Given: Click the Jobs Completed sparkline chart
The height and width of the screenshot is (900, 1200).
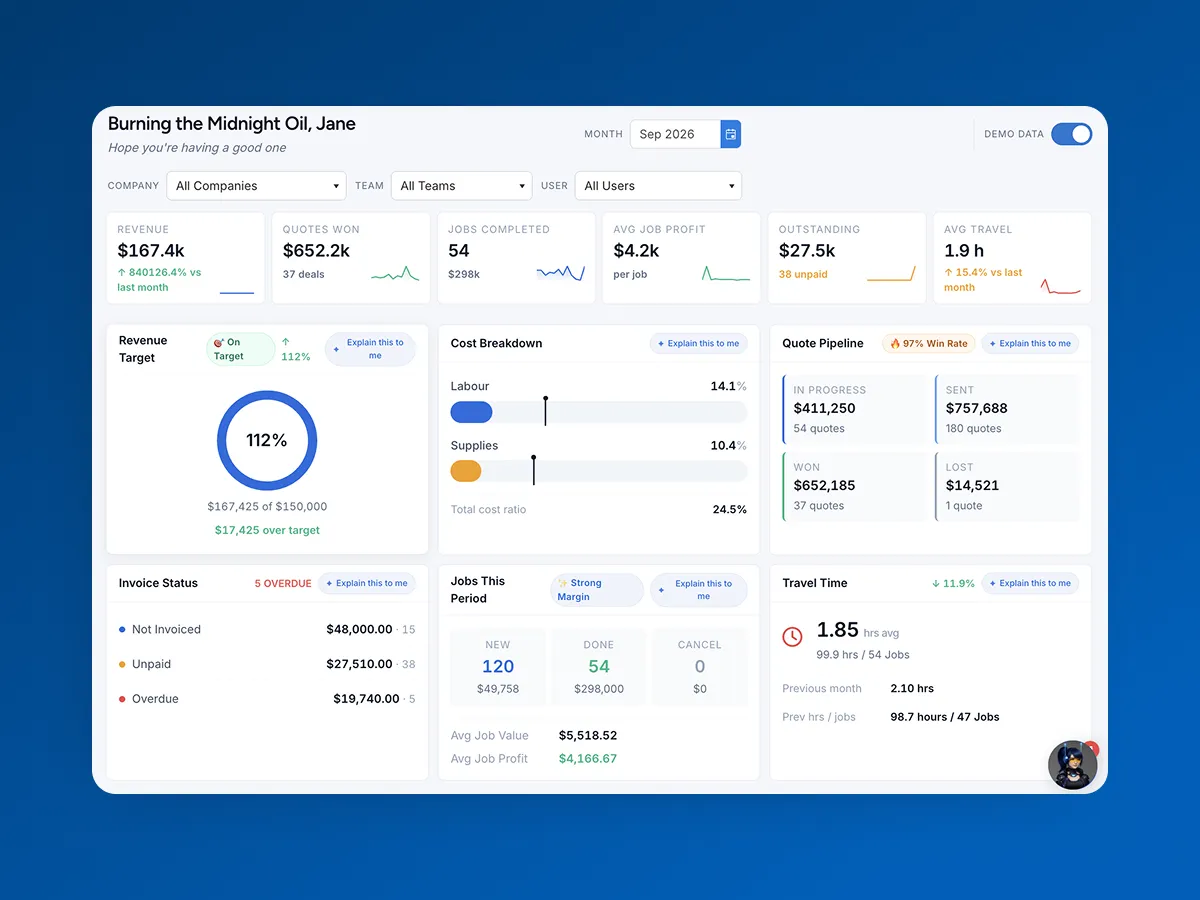Looking at the screenshot, I should [560, 272].
